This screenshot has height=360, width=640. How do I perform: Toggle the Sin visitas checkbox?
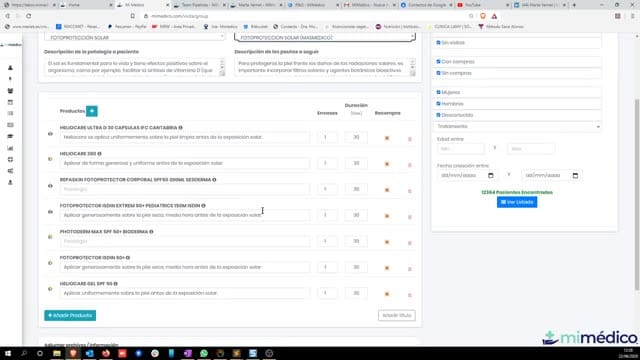pos(438,42)
